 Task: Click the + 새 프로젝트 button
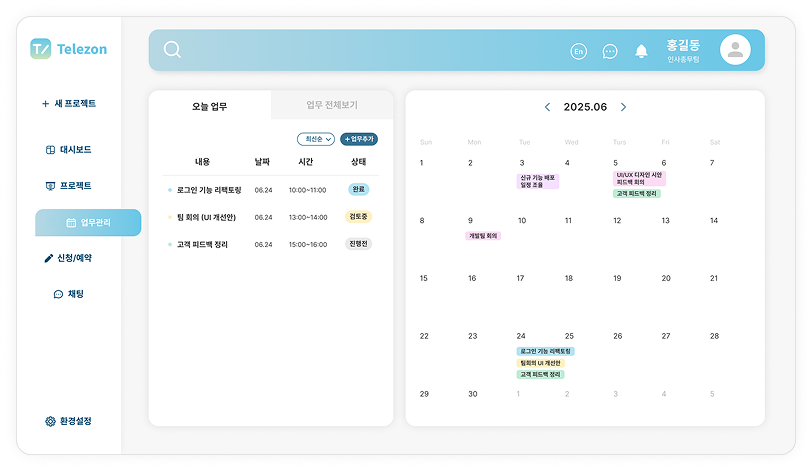pyautogui.click(x=68, y=104)
